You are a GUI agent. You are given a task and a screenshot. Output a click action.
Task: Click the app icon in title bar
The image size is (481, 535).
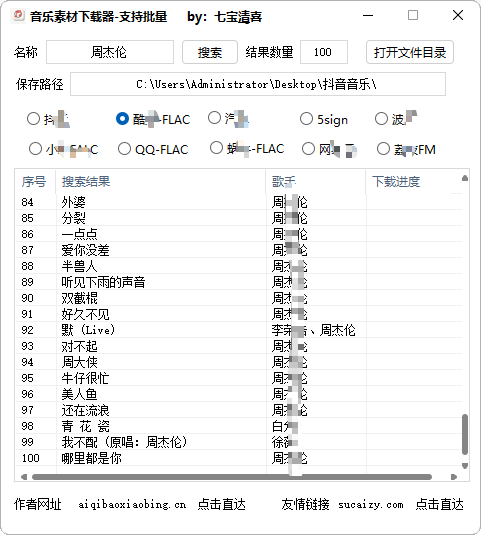[18, 16]
